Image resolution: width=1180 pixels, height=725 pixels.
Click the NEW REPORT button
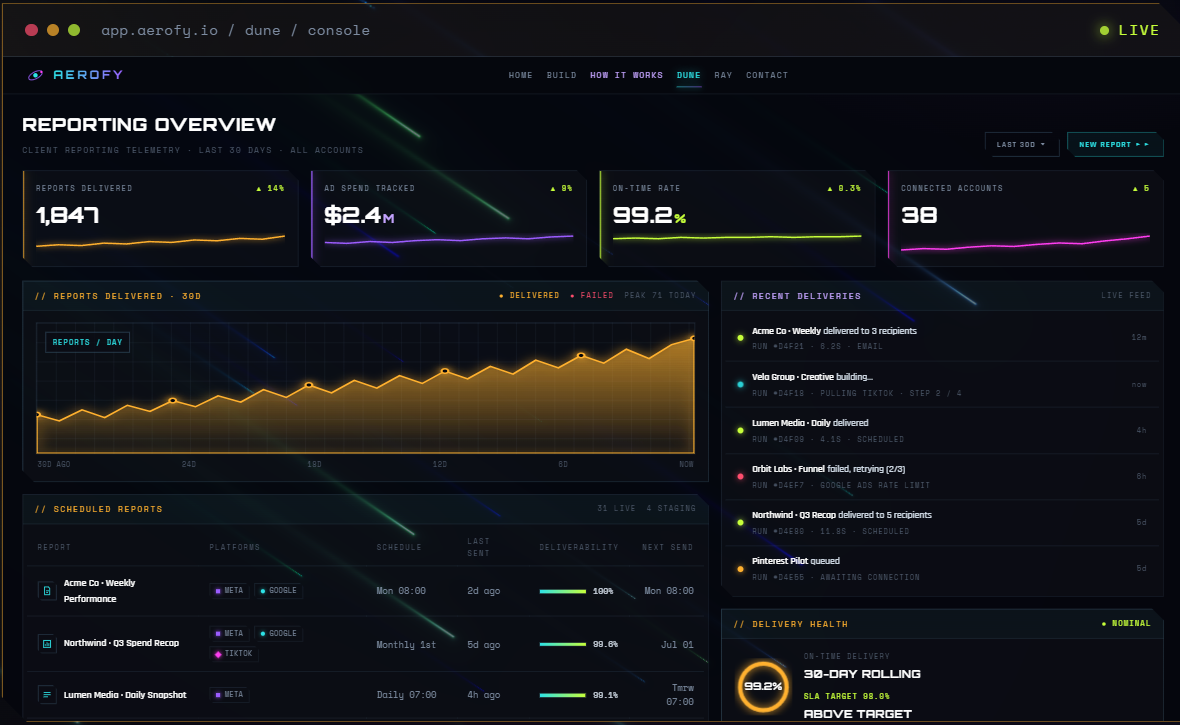click(1115, 145)
